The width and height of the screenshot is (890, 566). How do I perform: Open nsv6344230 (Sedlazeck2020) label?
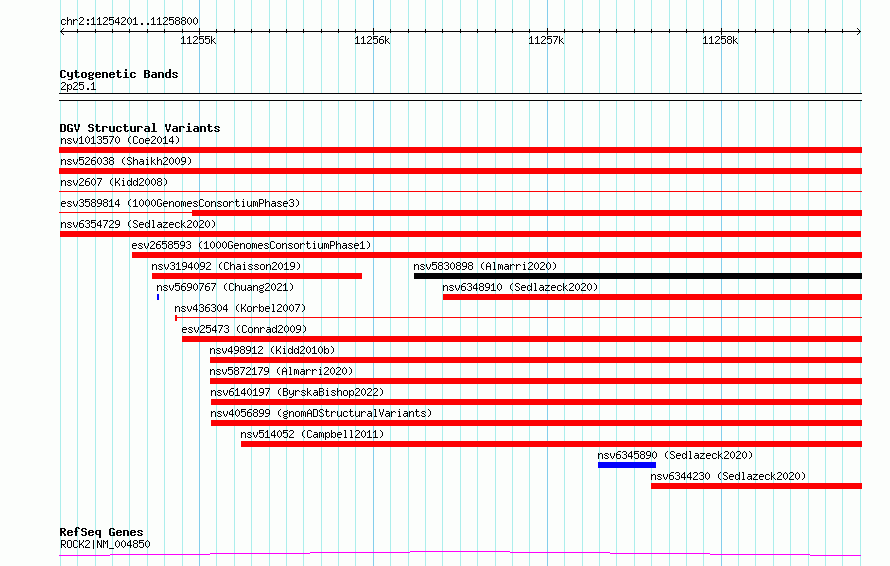click(x=728, y=476)
